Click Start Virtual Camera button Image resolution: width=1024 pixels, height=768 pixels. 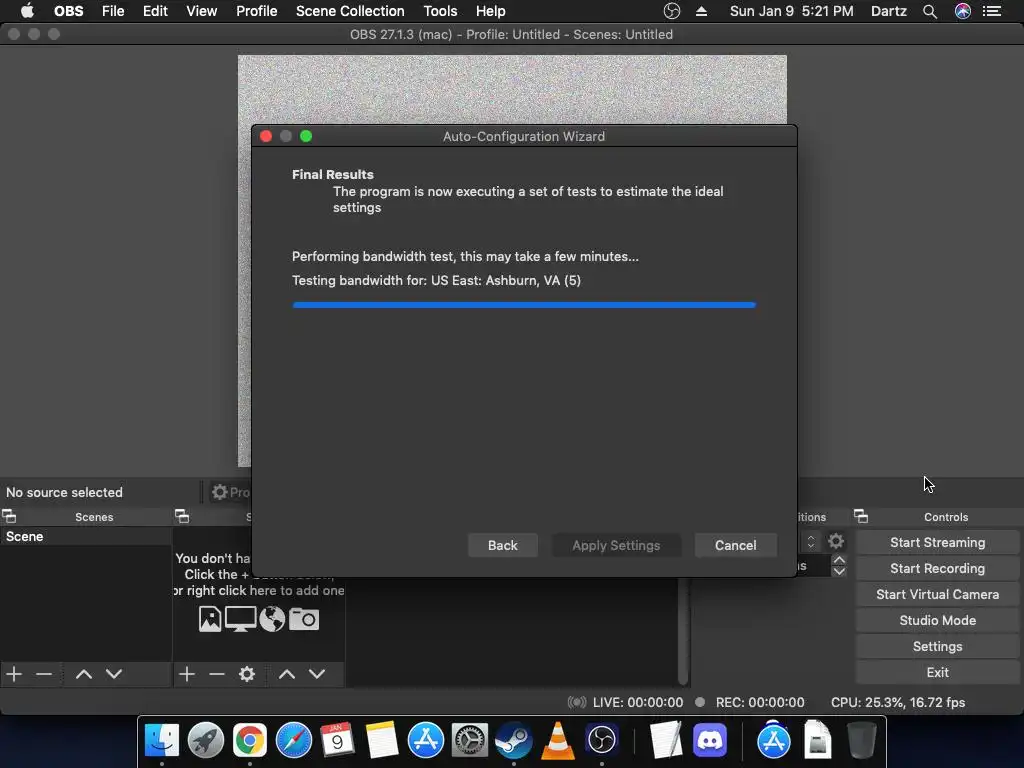937,594
